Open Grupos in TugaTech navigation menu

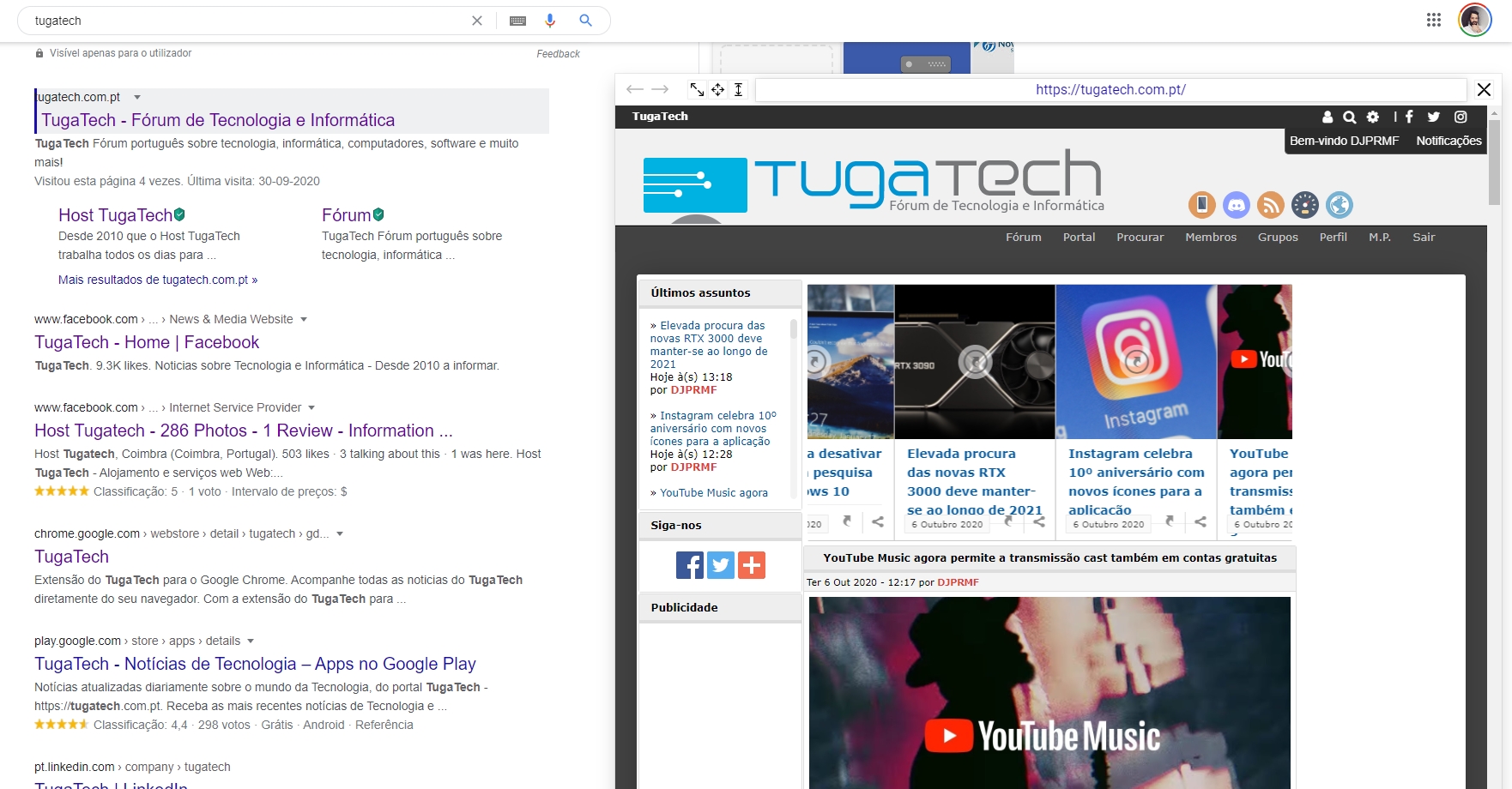(x=1278, y=238)
